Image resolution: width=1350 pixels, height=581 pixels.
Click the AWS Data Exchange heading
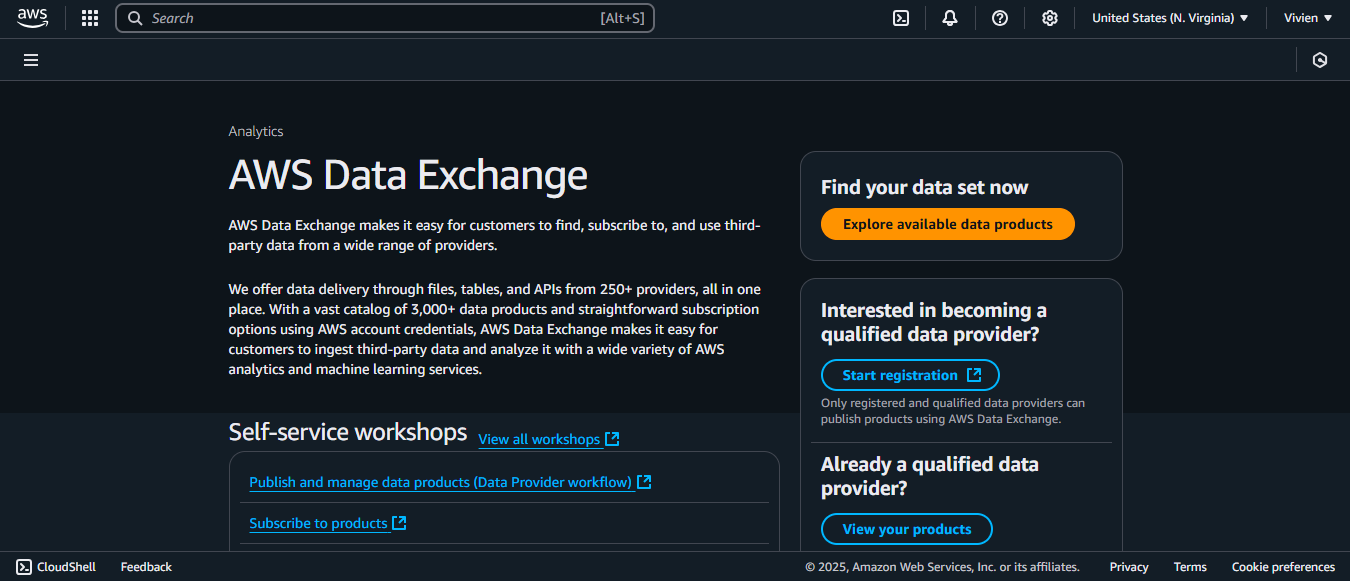click(408, 175)
